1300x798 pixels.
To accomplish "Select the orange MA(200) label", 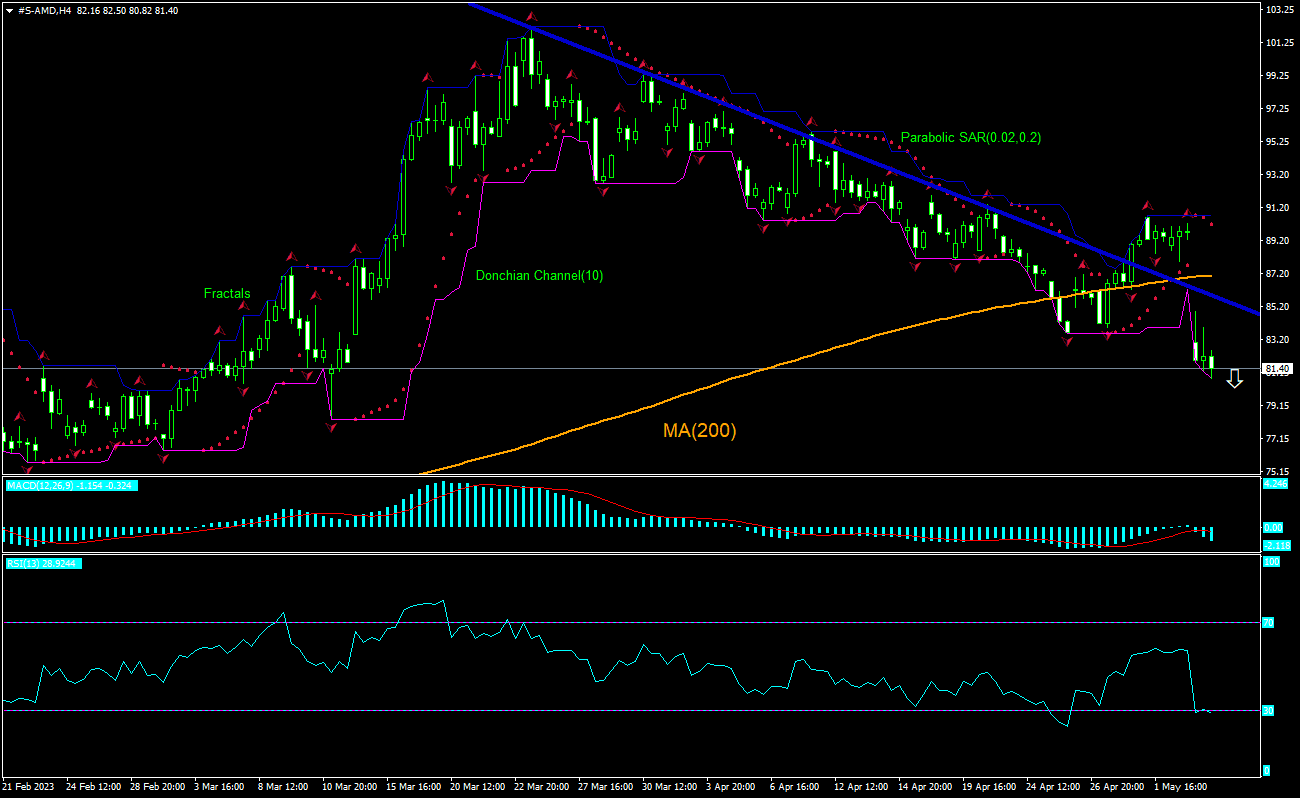I will (699, 431).
